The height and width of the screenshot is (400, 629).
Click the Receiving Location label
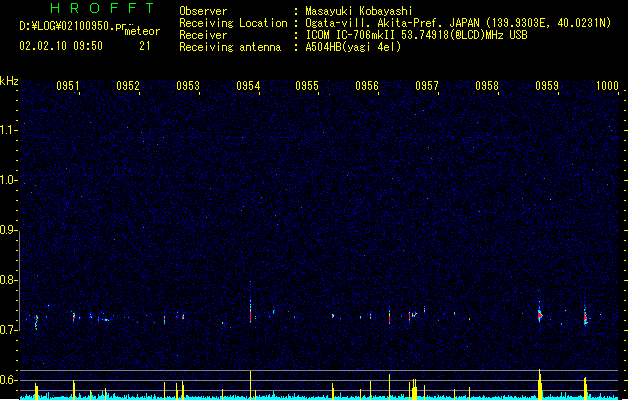pos(233,23)
